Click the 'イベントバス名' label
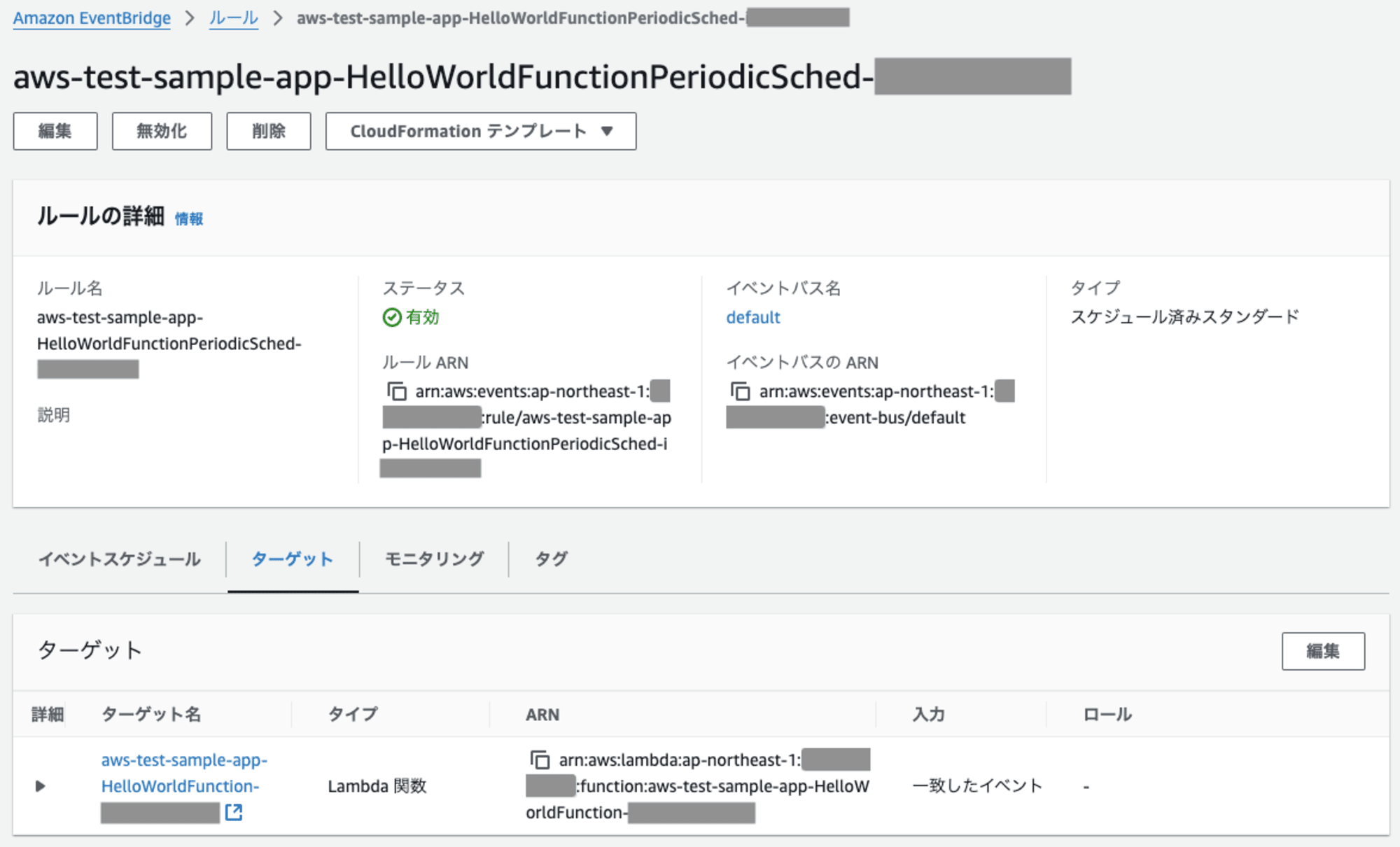Viewport: 1400px width, 847px height. click(x=783, y=288)
